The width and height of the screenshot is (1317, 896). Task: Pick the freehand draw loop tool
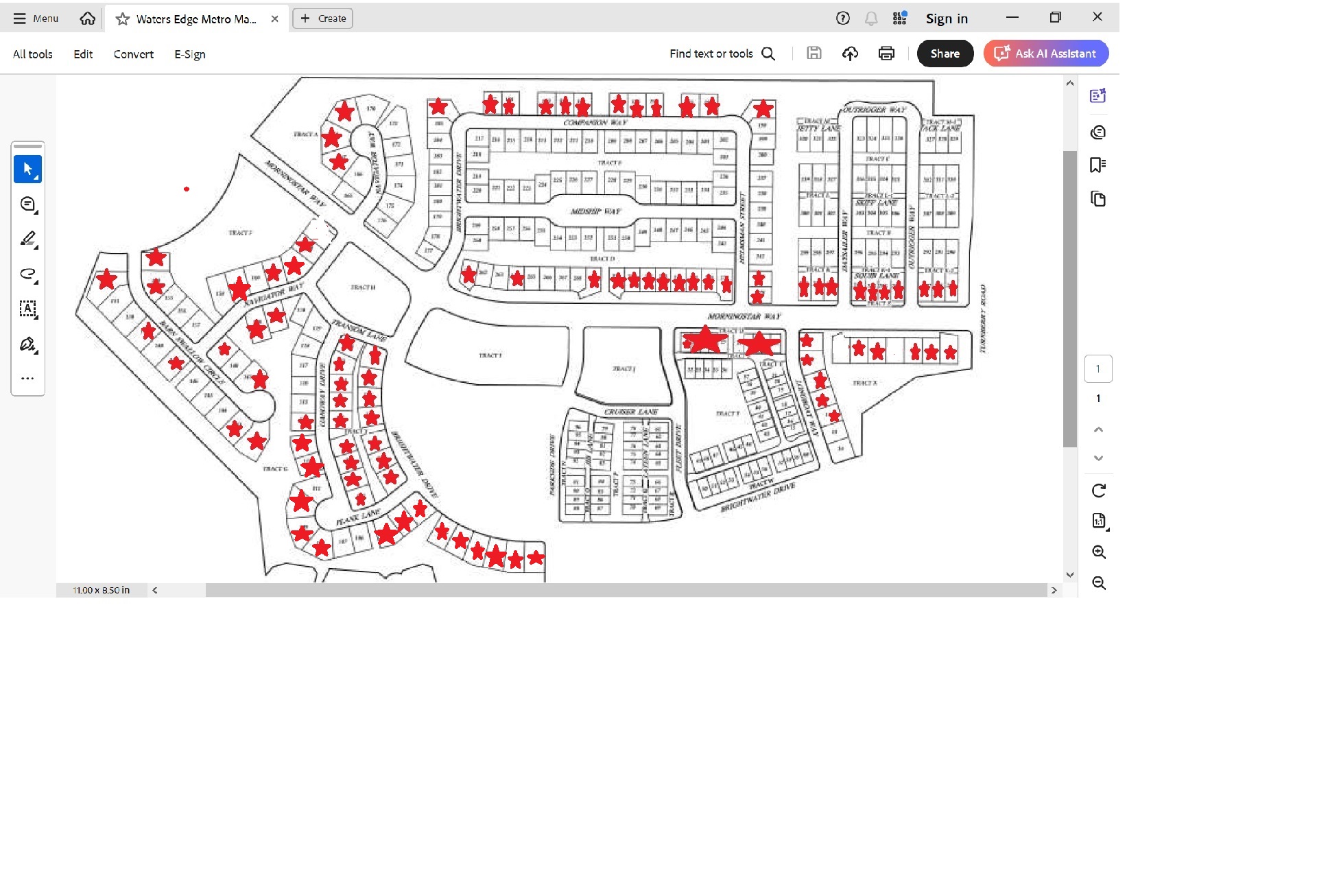click(27, 274)
